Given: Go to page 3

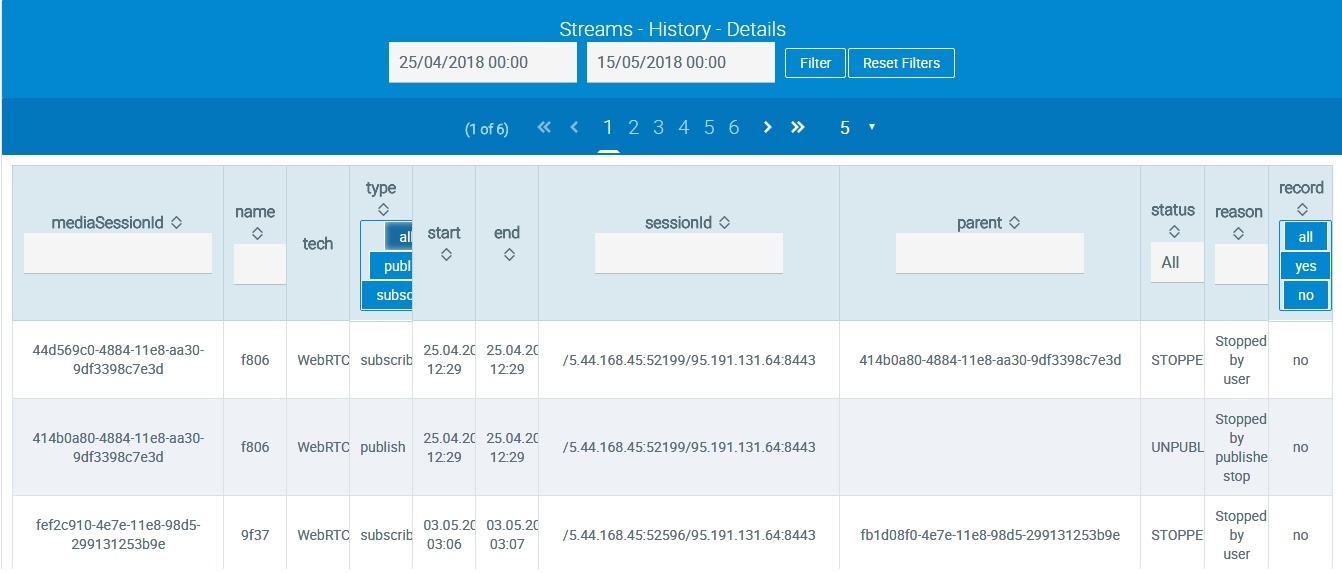Looking at the screenshot, I should click(658, 128).
